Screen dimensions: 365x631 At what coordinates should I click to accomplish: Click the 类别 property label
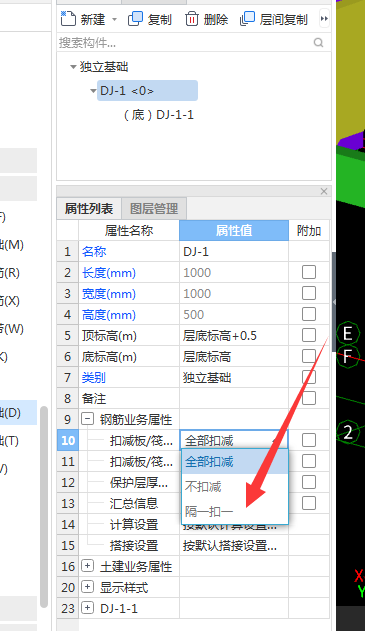[x=94, y=377]
